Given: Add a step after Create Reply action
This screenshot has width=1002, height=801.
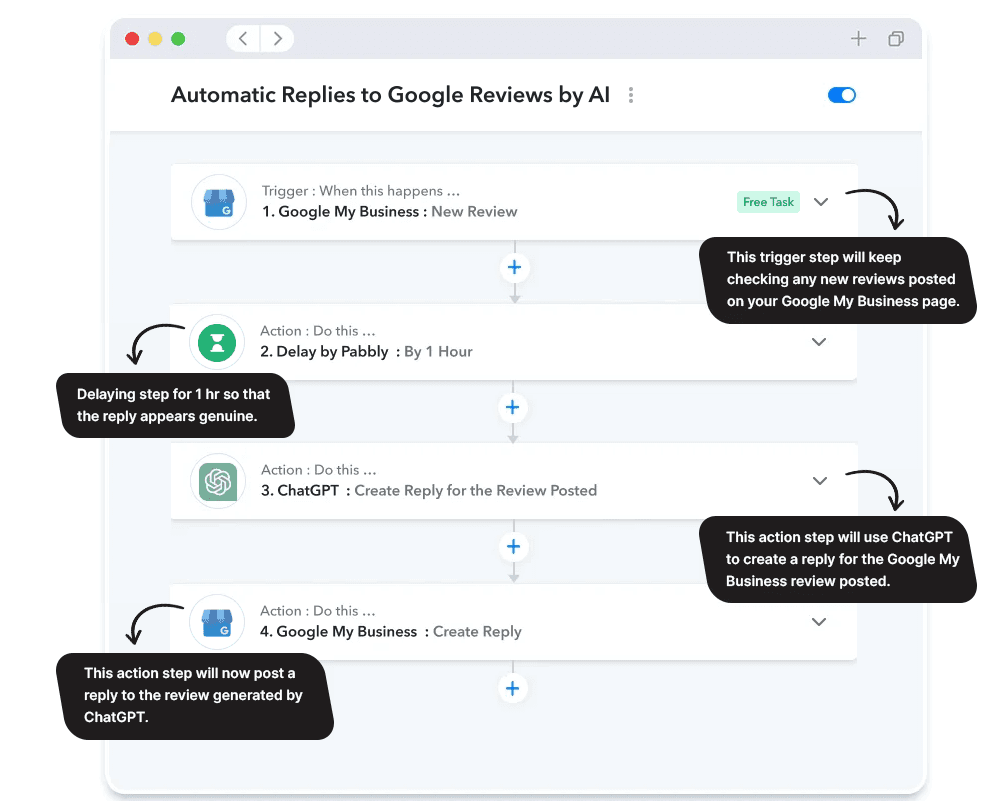Looking at the screenshot, I should 513,688.
